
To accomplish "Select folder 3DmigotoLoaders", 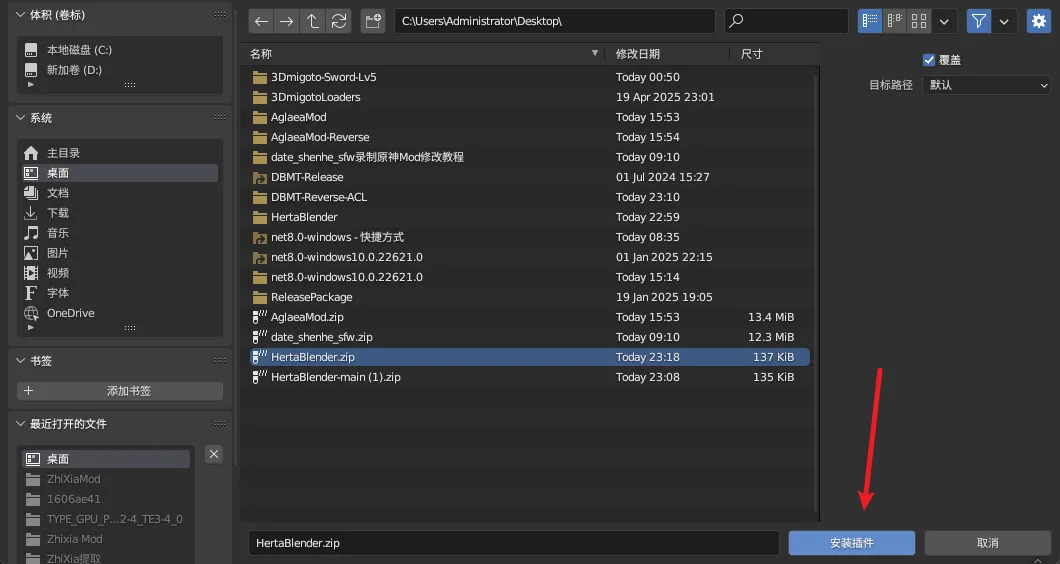I will 529,97.
